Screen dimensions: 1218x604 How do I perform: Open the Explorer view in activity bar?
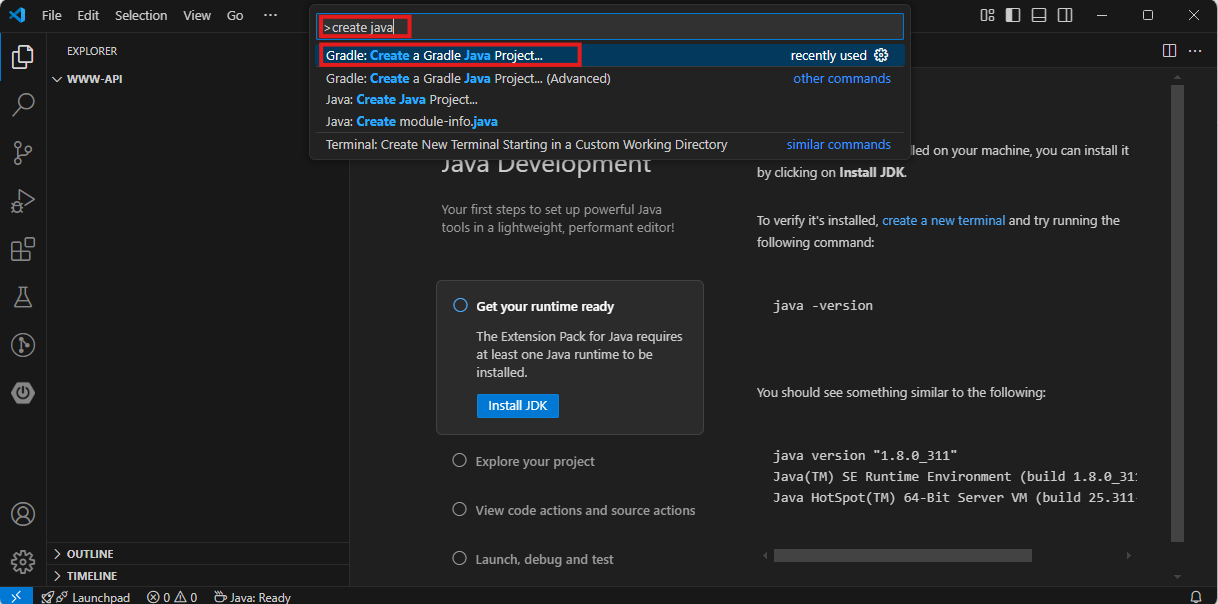(22, 57)
